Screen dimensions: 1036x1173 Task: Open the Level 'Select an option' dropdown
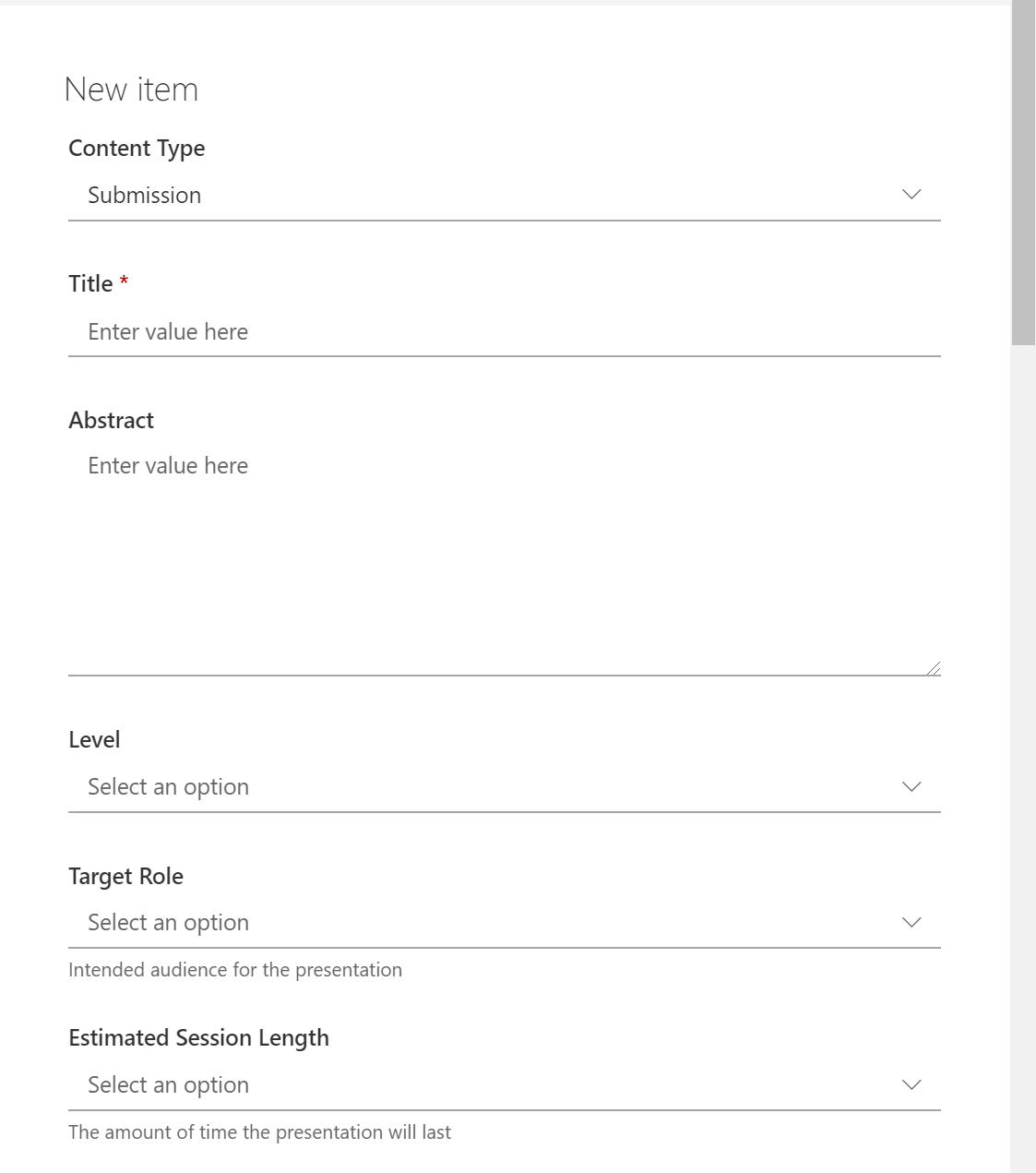coord(505,786)
